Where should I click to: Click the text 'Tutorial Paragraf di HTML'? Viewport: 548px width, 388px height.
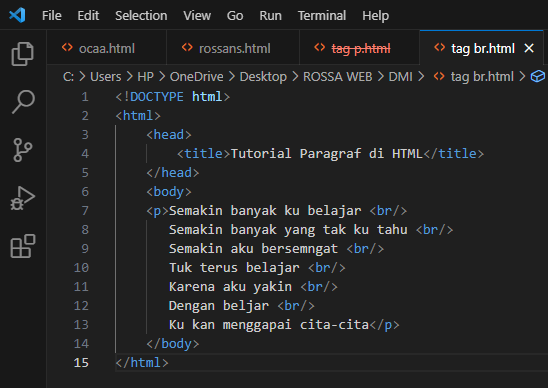point(326,154)
